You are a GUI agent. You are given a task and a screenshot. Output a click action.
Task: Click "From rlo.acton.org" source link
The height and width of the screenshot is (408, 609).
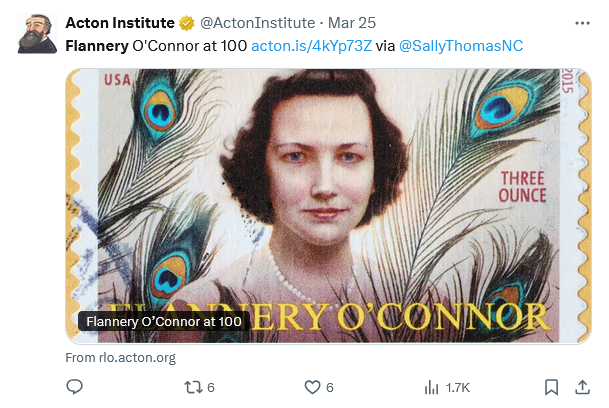click(x=120, y=357)
